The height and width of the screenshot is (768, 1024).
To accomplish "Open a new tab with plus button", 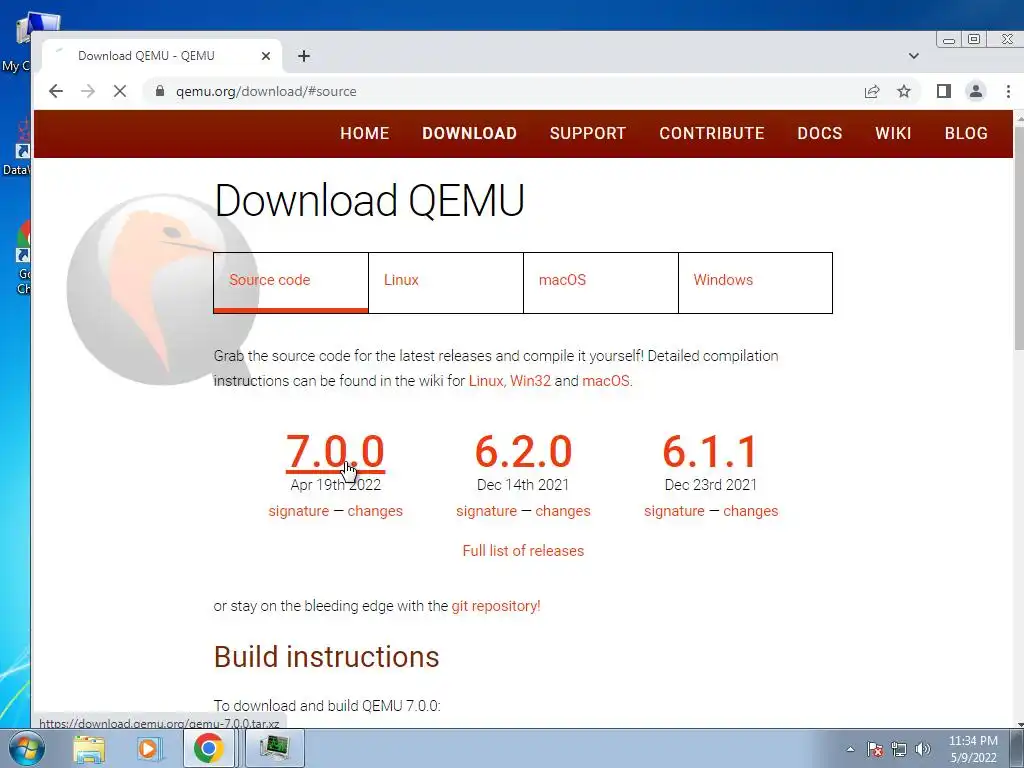I will pos(304,56).
